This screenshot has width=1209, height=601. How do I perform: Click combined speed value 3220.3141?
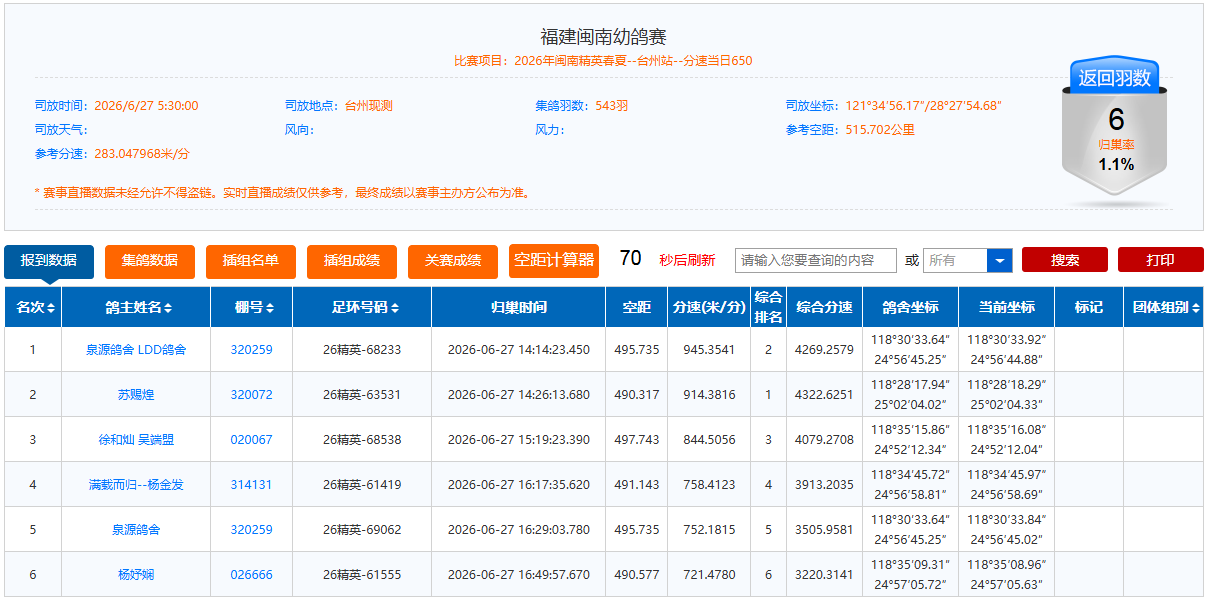(x=825, y=575)
